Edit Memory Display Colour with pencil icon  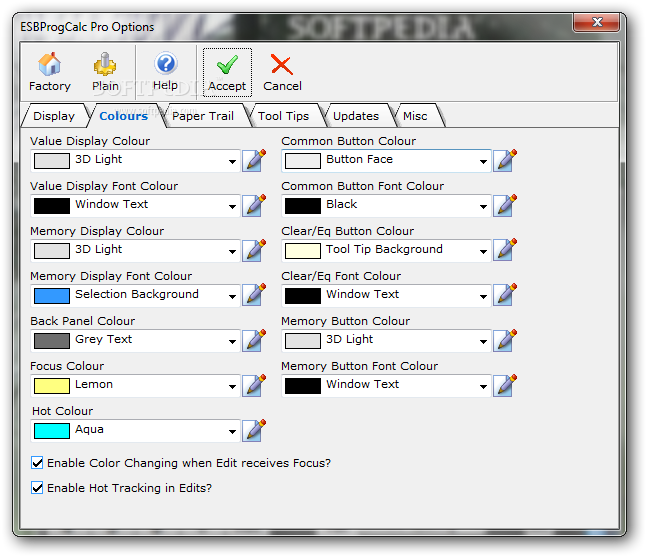254,250
